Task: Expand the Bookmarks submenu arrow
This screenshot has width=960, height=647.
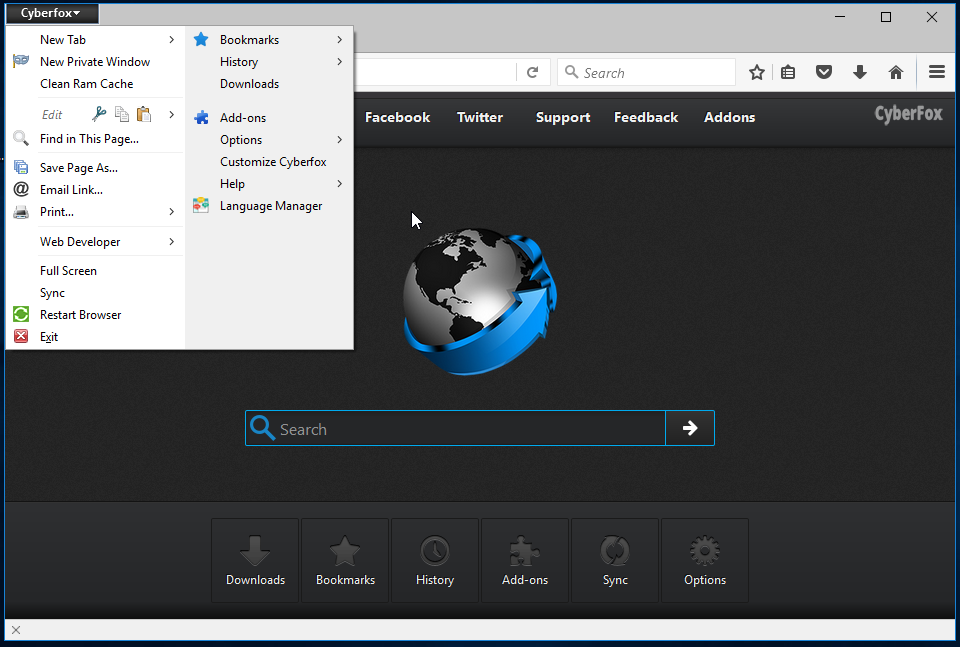Action: tap(339, 40)
